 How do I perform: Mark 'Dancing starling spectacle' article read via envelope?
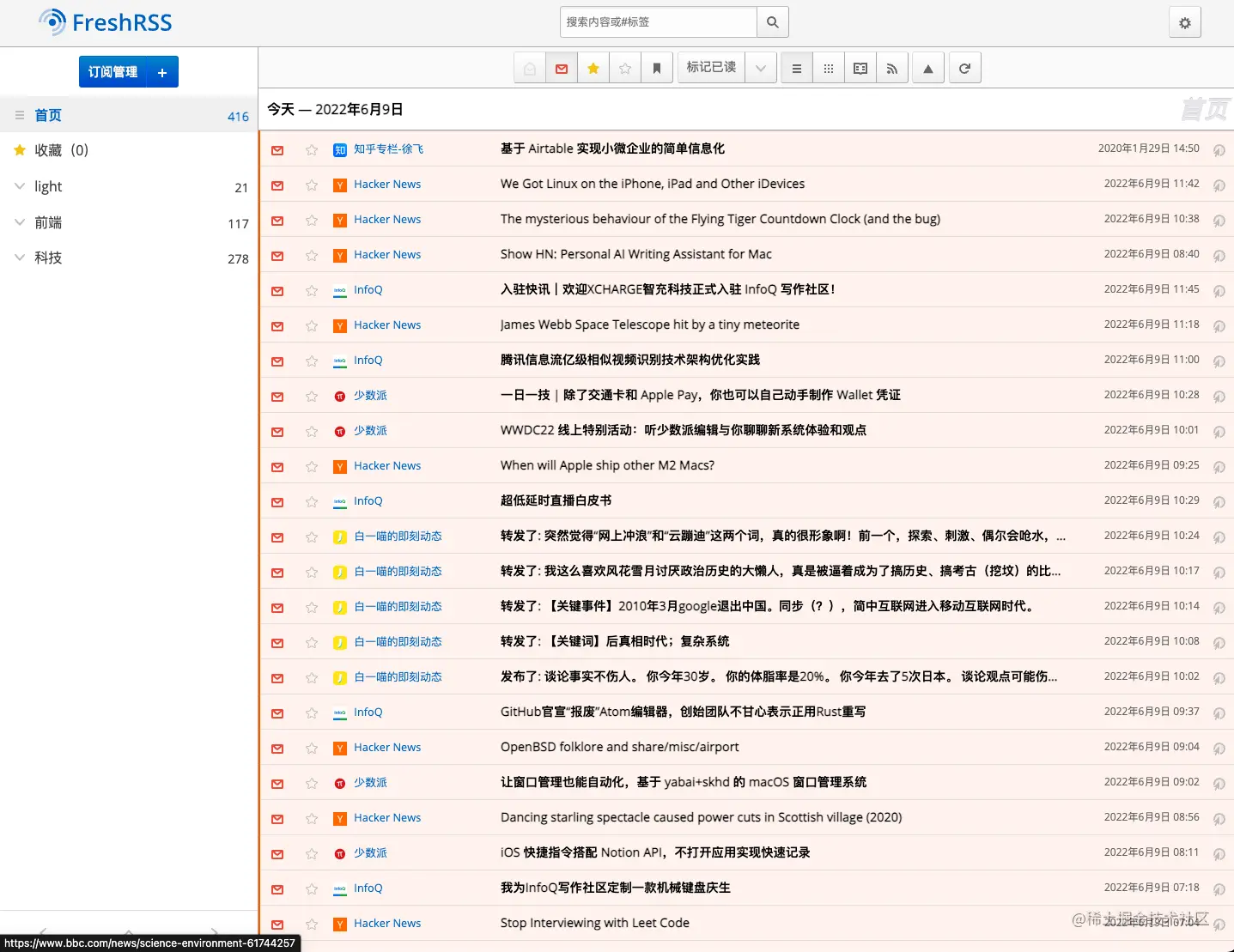click(x=277, y=819)
